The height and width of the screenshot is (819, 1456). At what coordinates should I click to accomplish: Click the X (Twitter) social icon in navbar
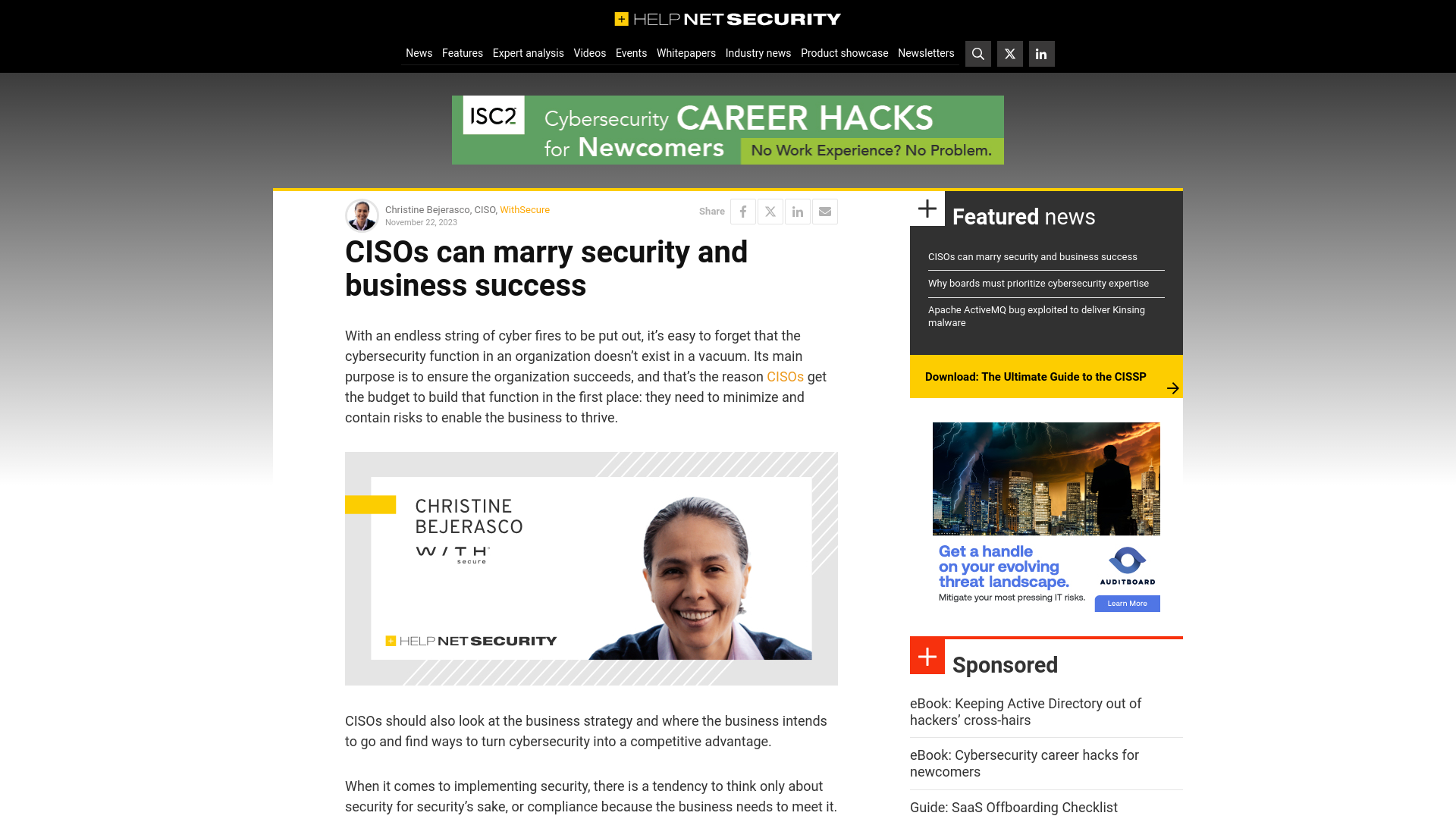(x=1009, y=53)
